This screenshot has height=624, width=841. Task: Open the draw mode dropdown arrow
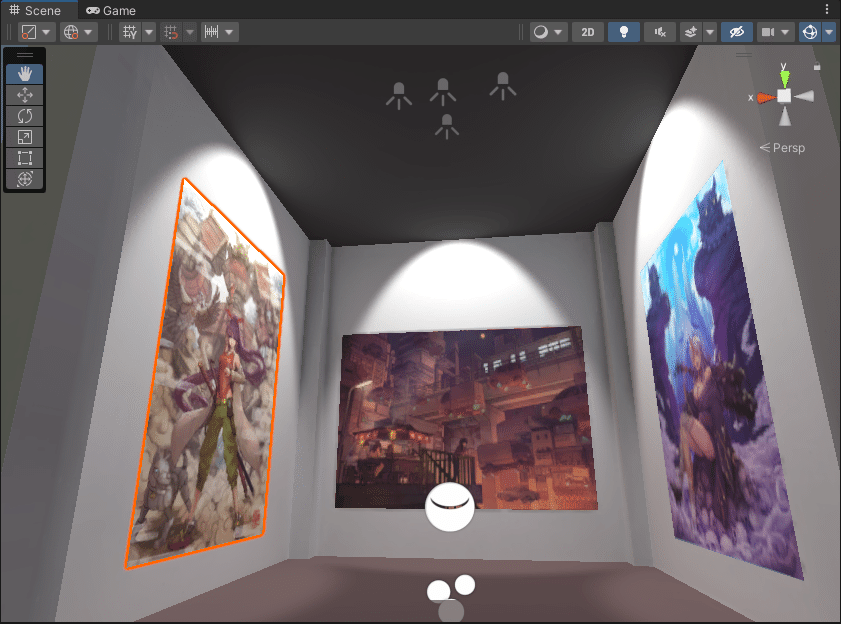coord(558,32)
